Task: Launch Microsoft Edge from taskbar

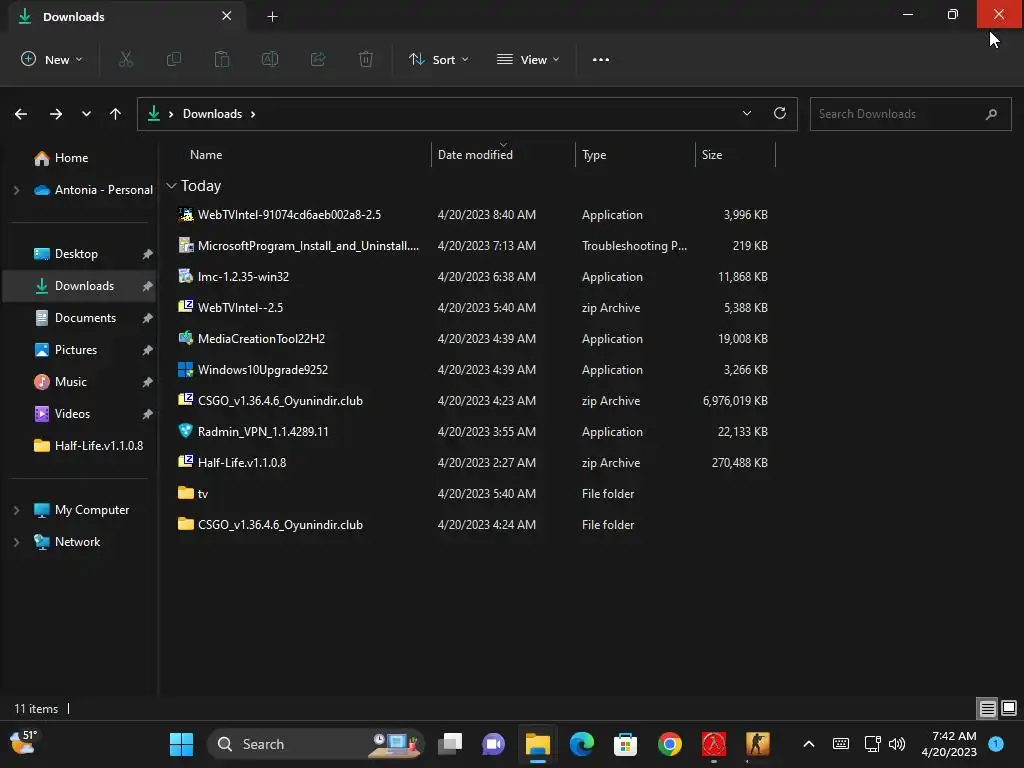Action: (581, 744)
